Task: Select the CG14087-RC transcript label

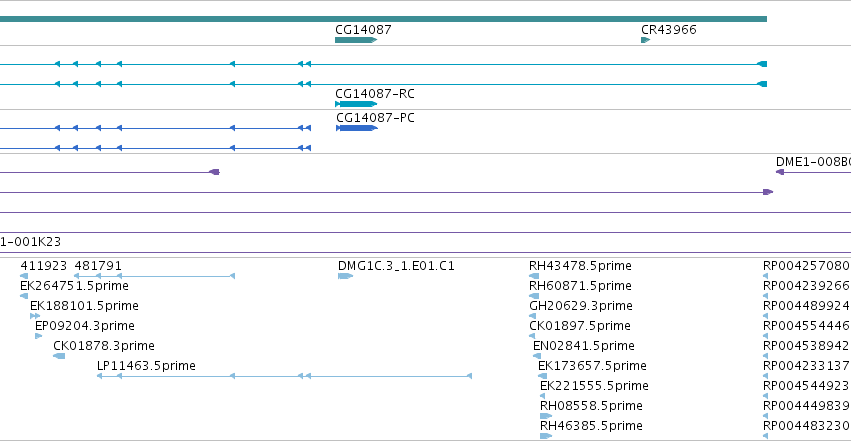Action: [x=375, y=94]
